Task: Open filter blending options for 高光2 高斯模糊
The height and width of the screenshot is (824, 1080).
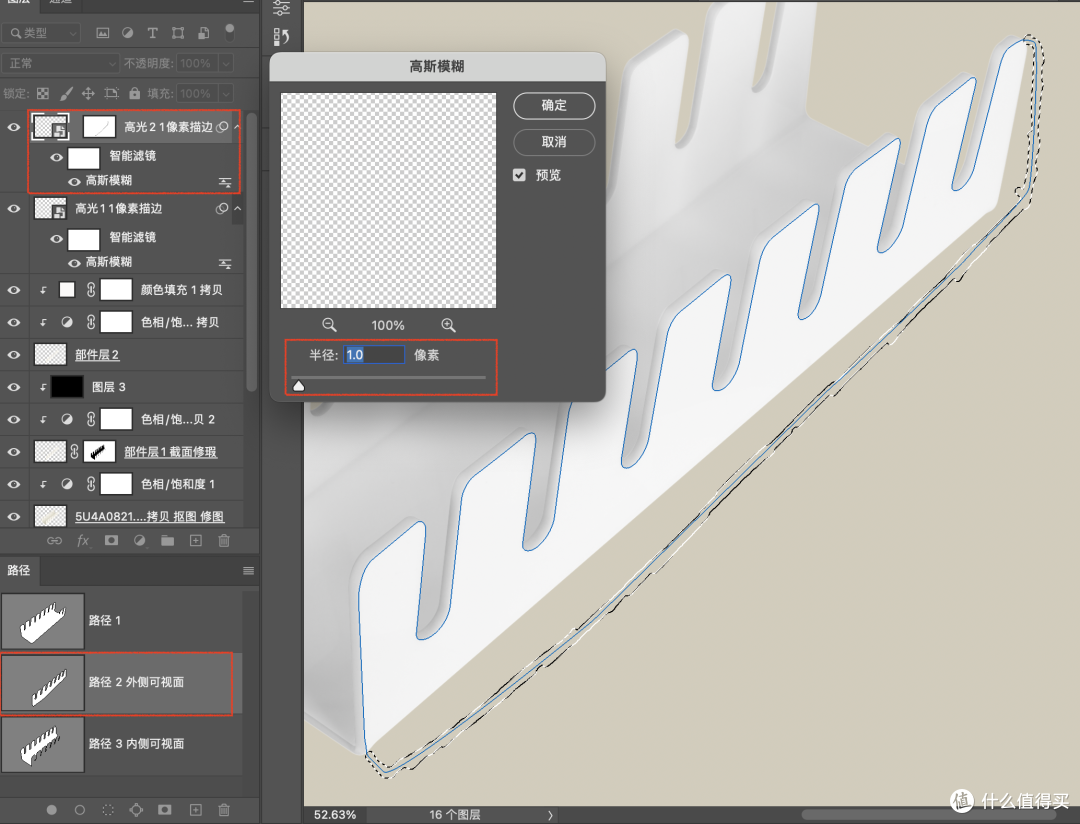Action: [225, 182]
